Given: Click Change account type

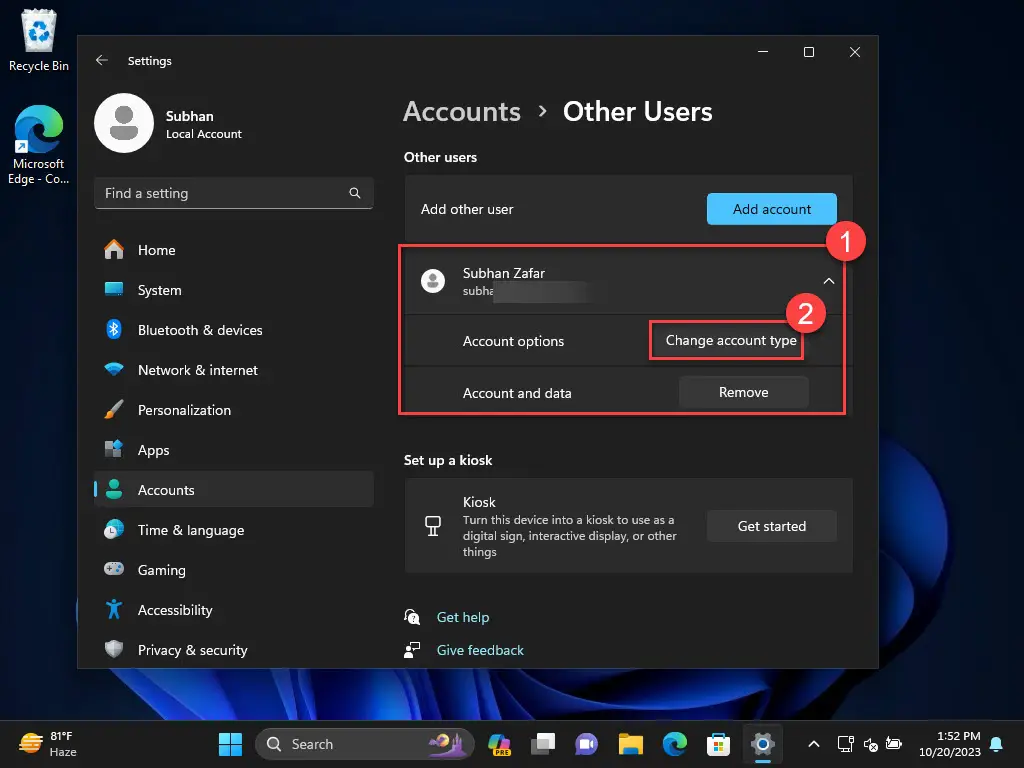Looking at the screenshot, I should (x=730, y=340).
